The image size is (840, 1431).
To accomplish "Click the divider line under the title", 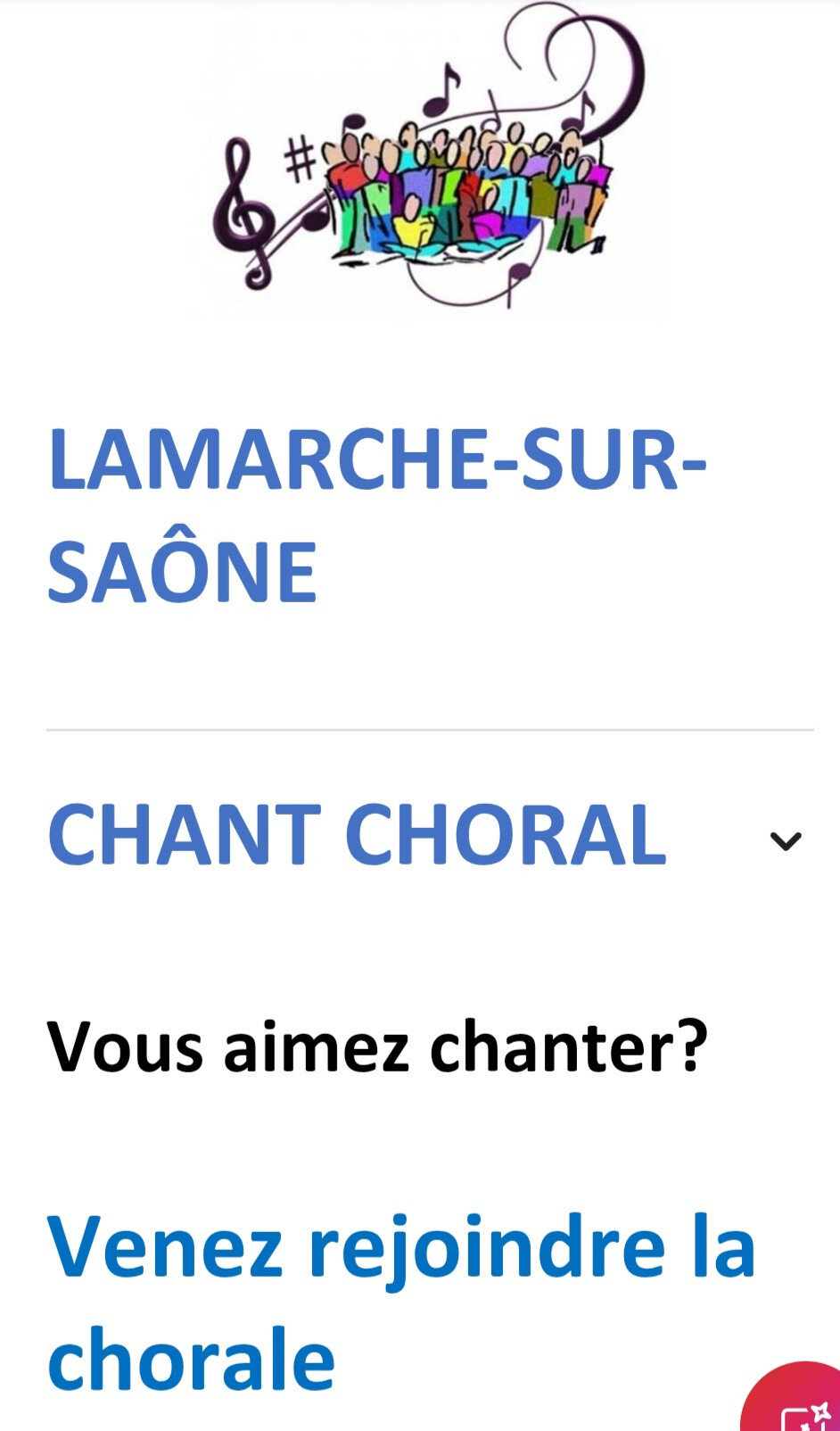I will (x=430, y=730).
